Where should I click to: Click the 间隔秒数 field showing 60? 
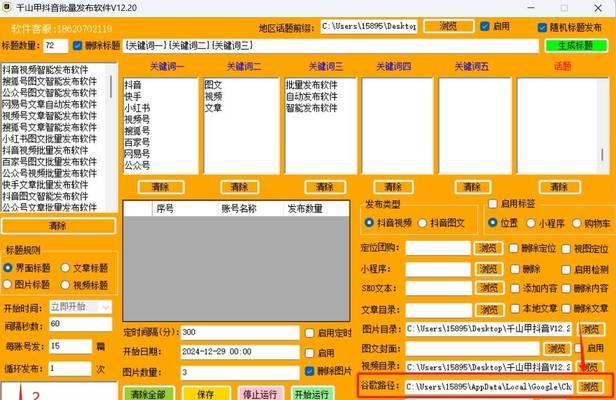(81, 324)
